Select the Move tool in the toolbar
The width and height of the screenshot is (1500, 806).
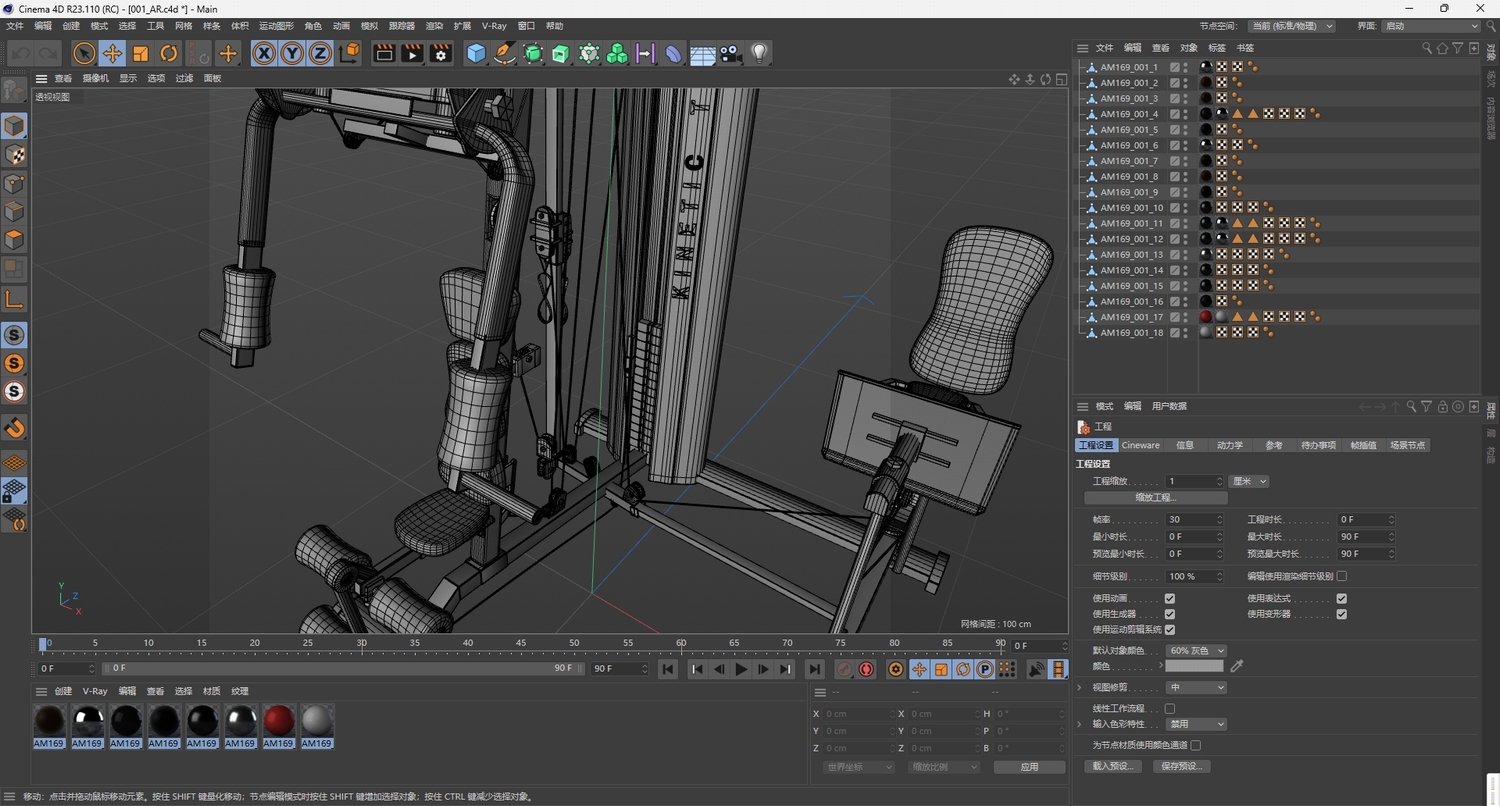[x=113, y=53]
